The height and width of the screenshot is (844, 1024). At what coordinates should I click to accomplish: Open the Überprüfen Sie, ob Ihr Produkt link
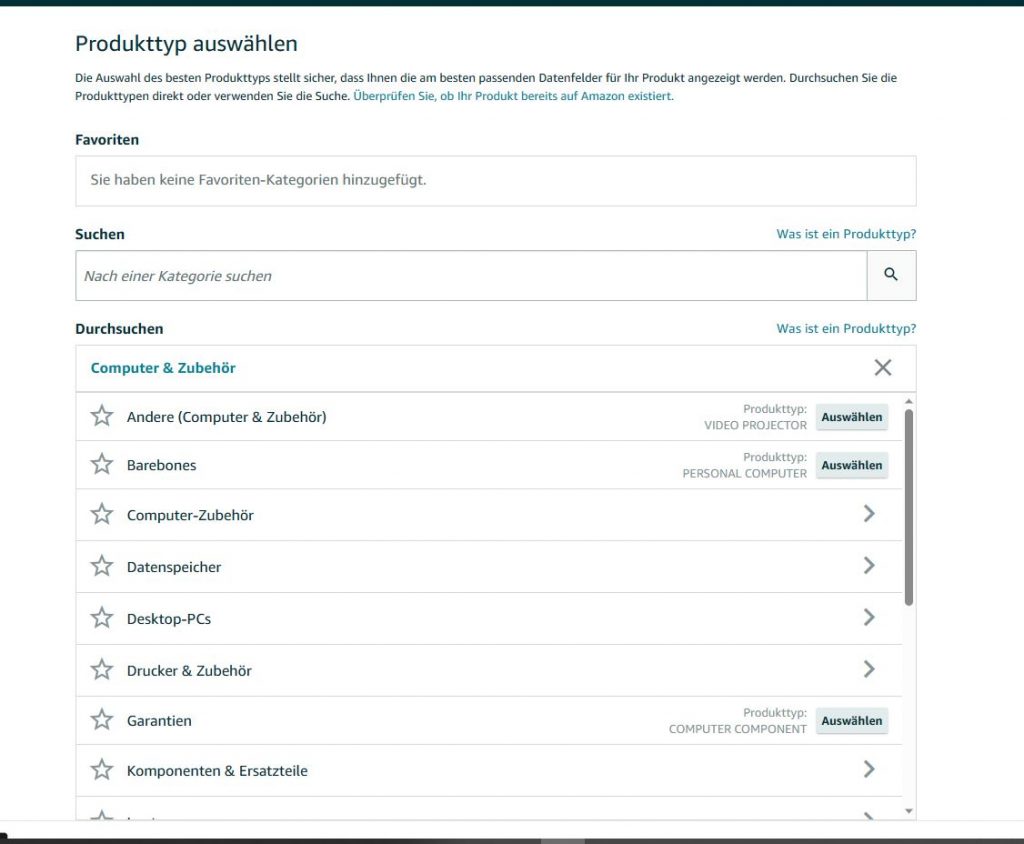pyautogui.click(x=513, y=96)
